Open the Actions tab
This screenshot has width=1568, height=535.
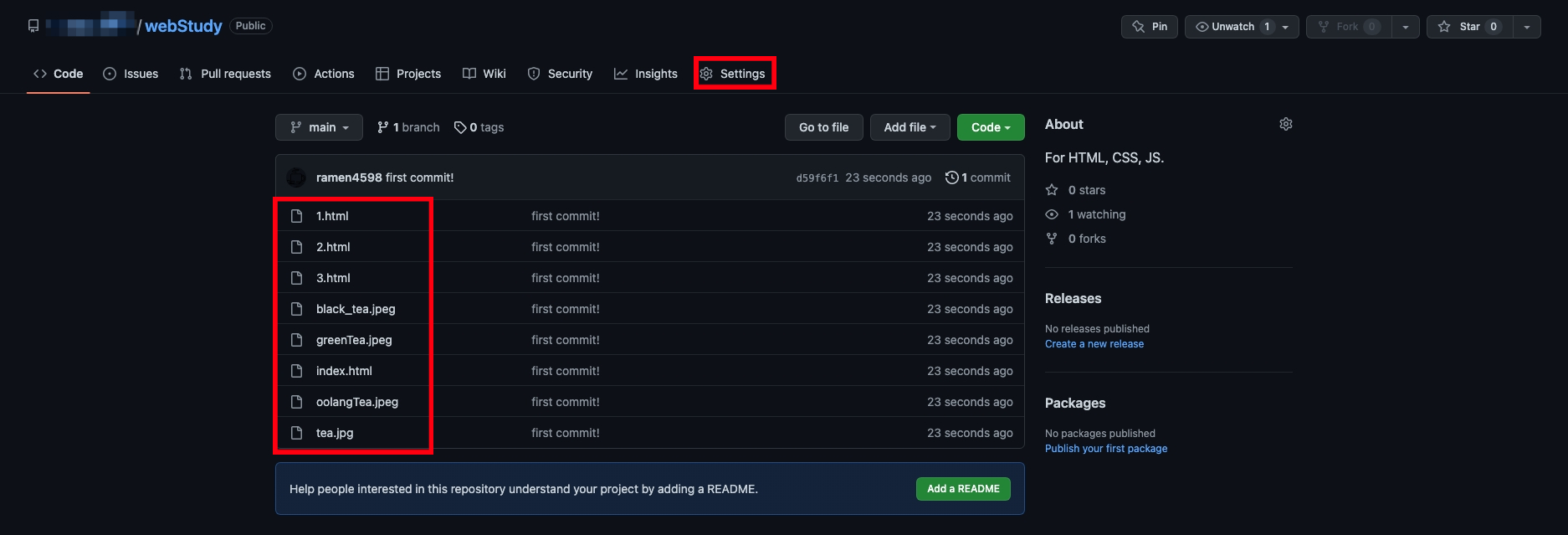tap(324, 74)
